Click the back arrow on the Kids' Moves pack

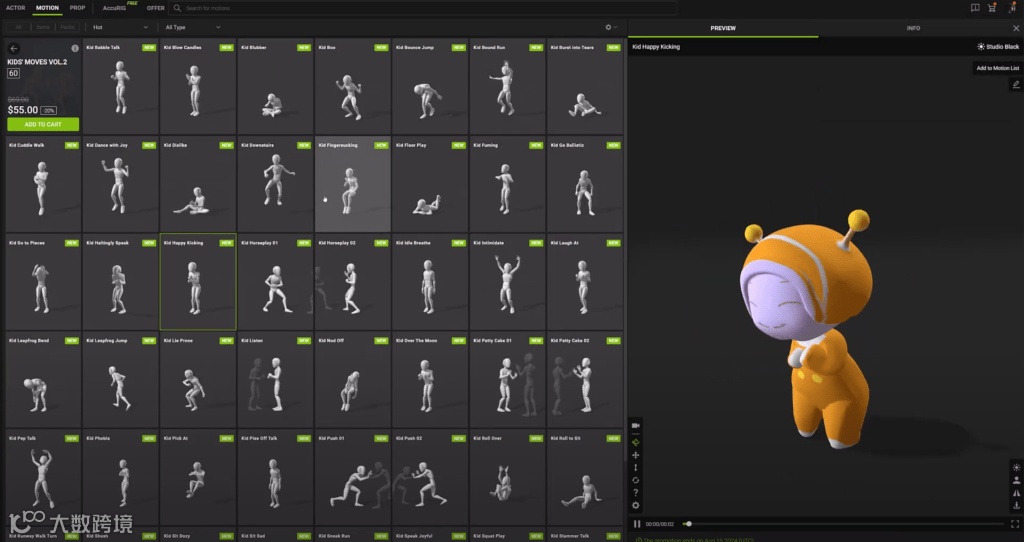[14, 48]
